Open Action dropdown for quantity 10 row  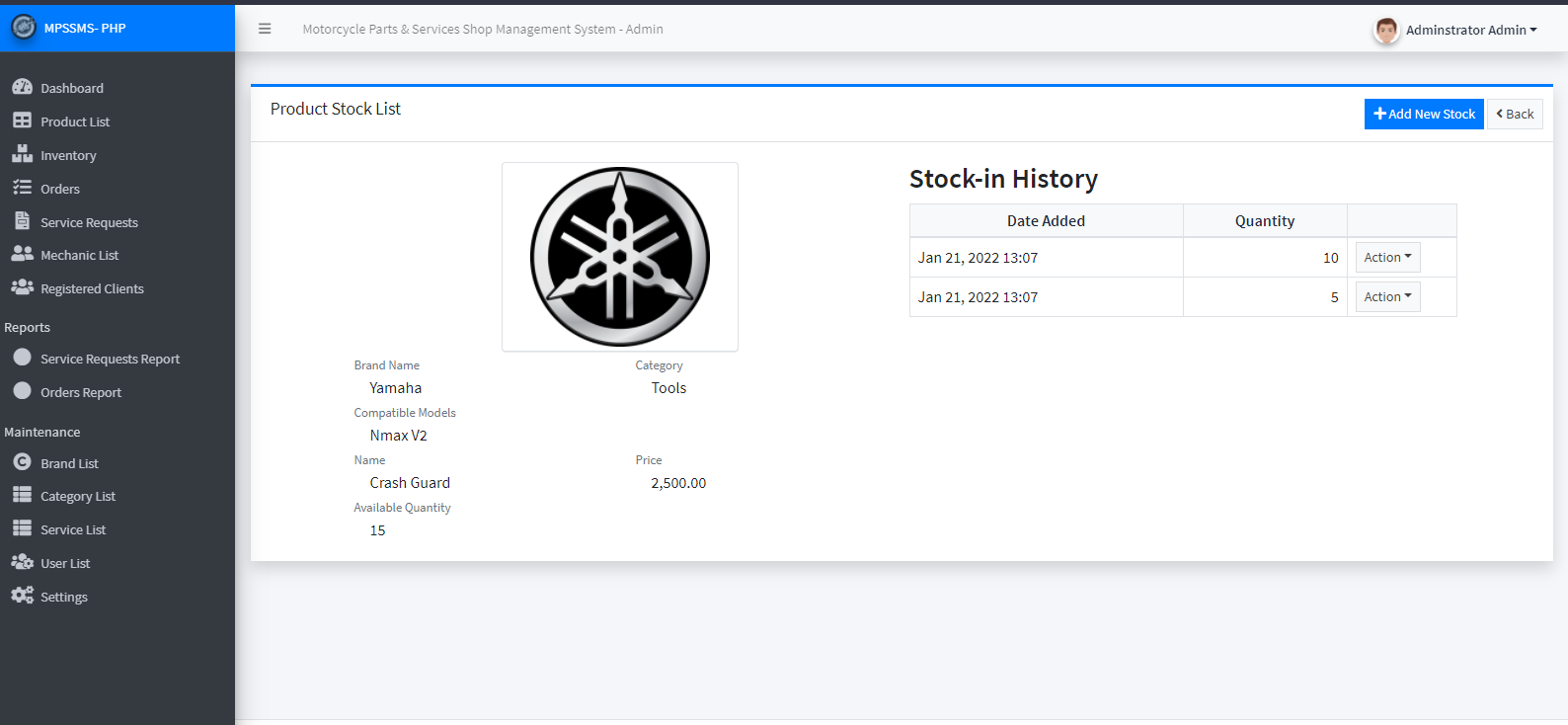point(1387,257)
